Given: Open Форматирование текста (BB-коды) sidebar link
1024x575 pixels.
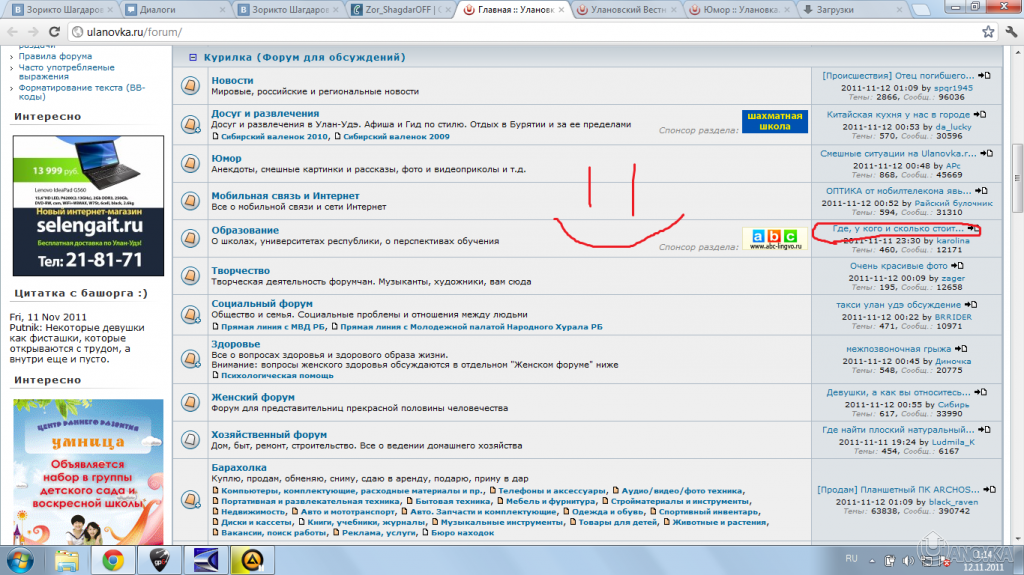Looking at the screenshot, I should tap(82, 92).
